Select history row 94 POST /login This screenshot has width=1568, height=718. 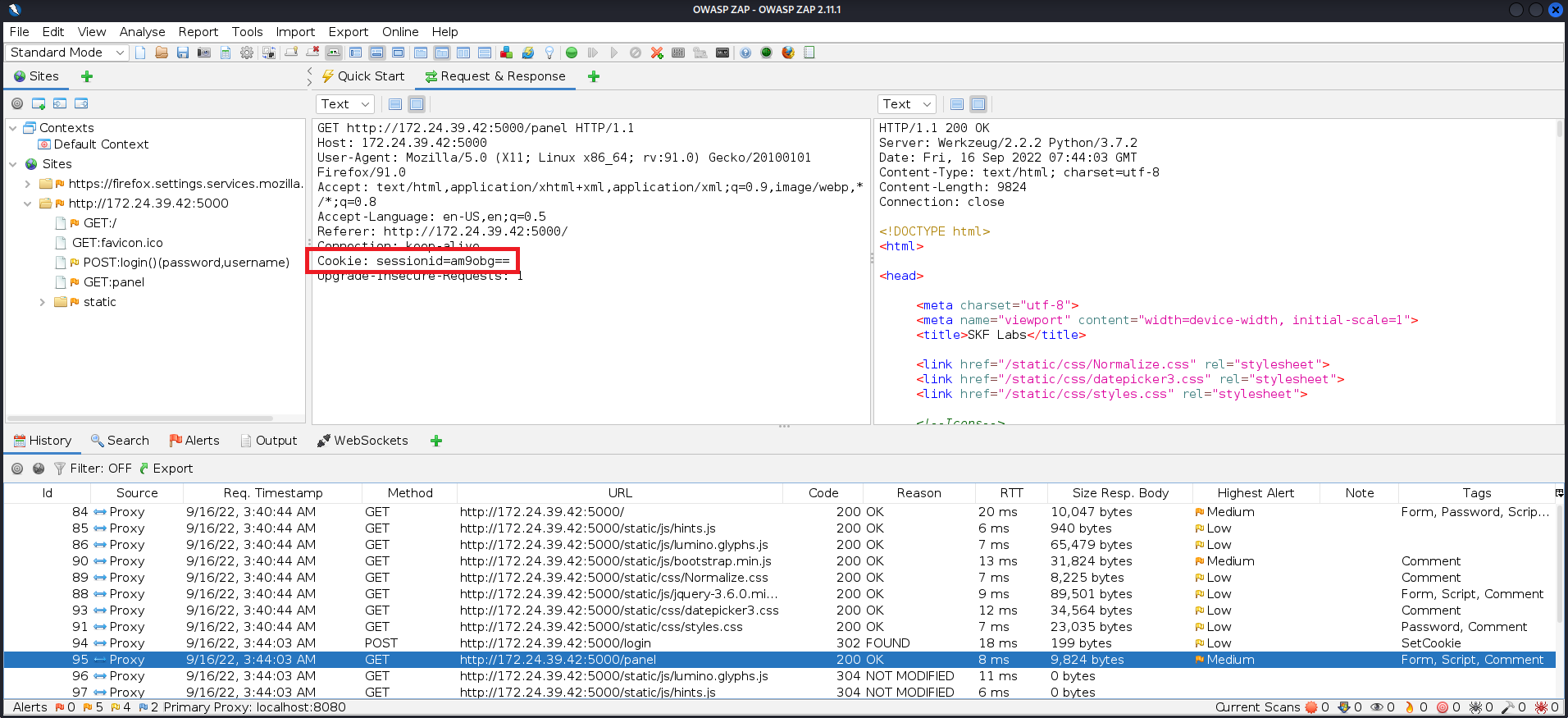pyautogui.click(x=780, y=643)
